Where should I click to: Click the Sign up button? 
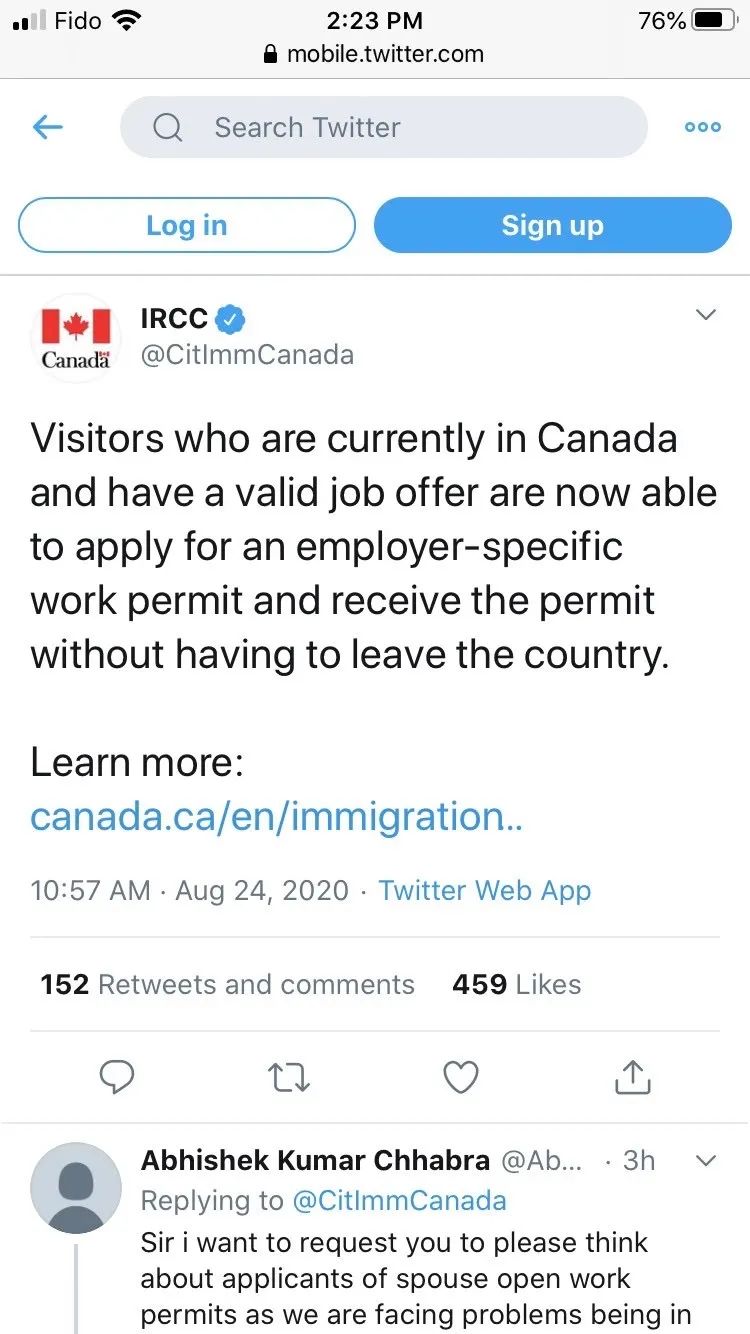point(553,225)
